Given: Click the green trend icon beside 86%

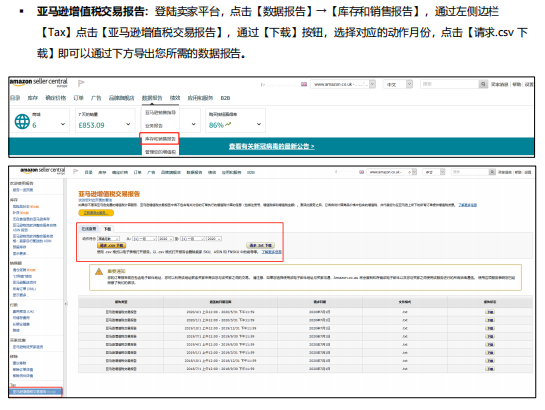Looking at the screenshot, I should tap(228, 124).
